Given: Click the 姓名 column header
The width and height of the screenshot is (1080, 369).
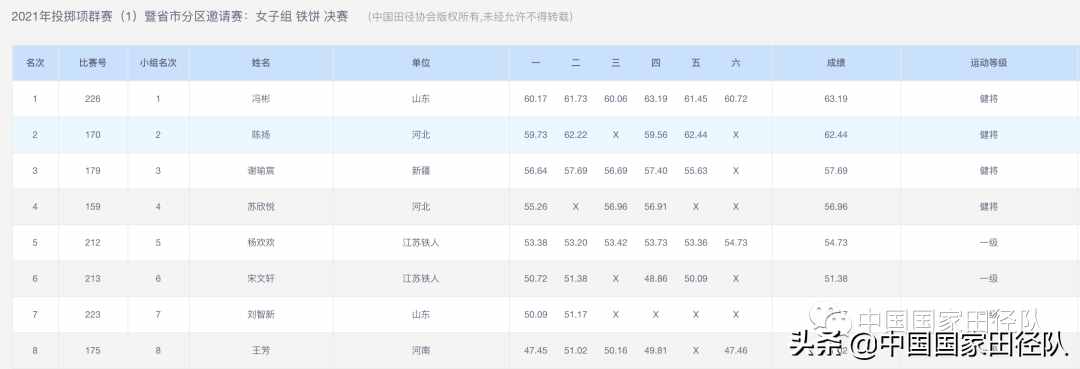Looking at the screenshot, I should point(261,63).
